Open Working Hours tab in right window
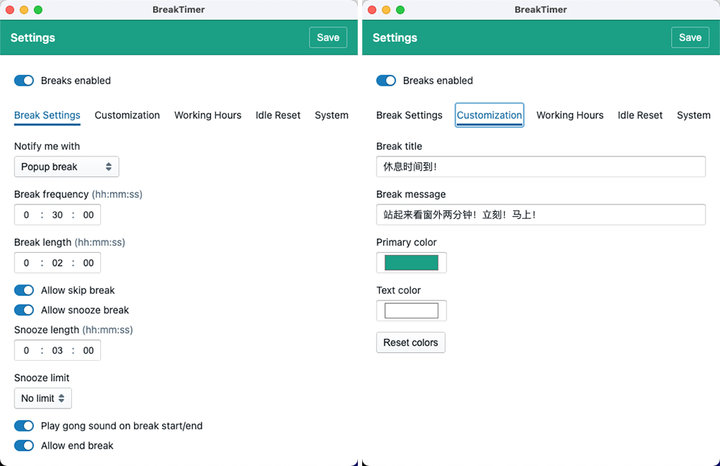Image resolution: width=720 pixels, height=466 pixels. click(570, 115)
